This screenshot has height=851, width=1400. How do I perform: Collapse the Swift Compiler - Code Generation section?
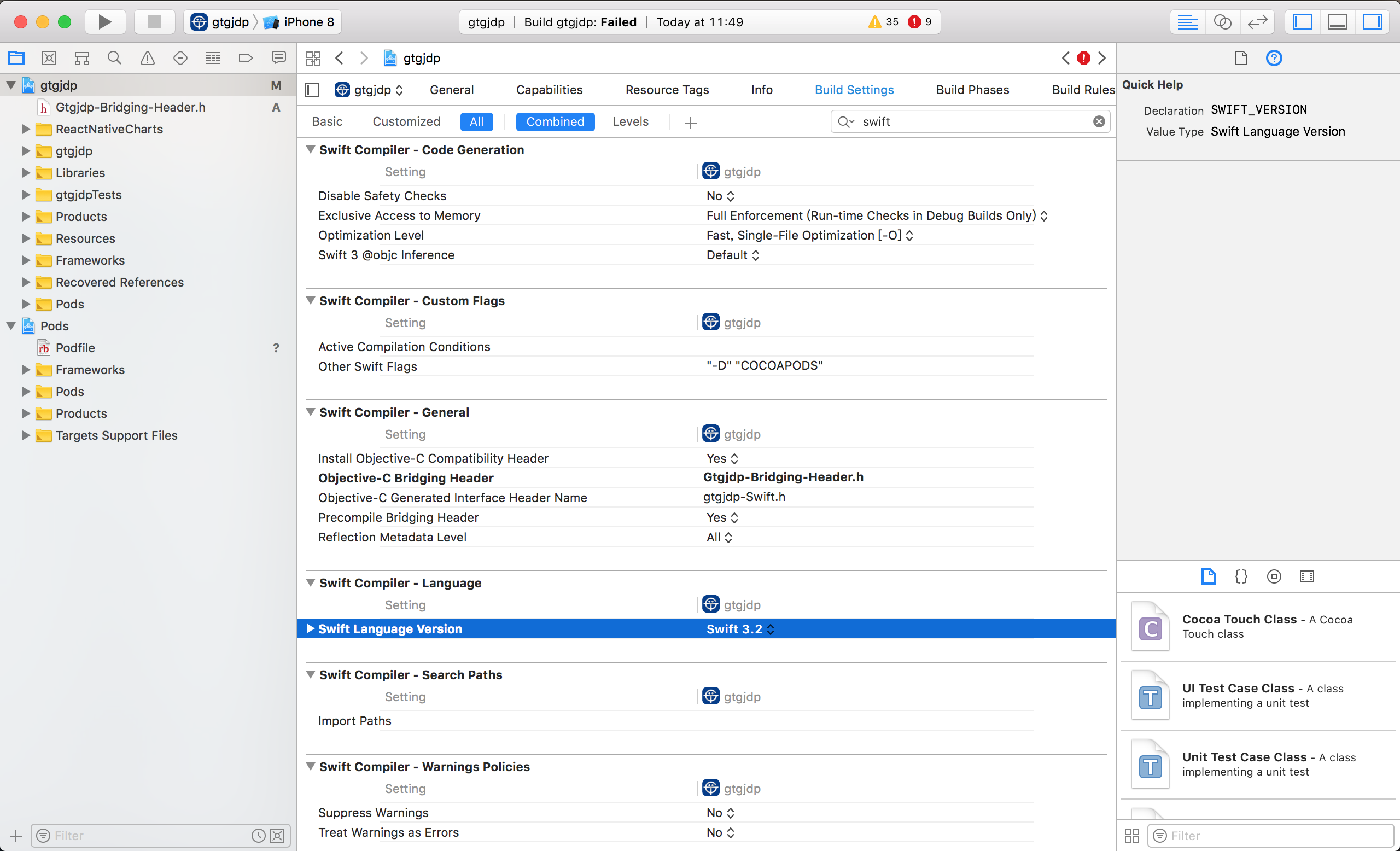coord(310,149)
